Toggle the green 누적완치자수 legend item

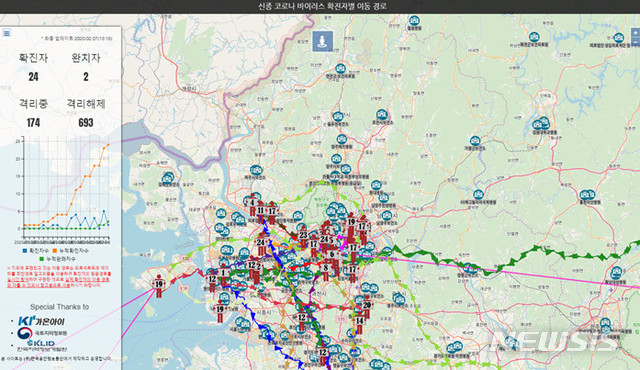pyautogui.click(x=57, y=259)
